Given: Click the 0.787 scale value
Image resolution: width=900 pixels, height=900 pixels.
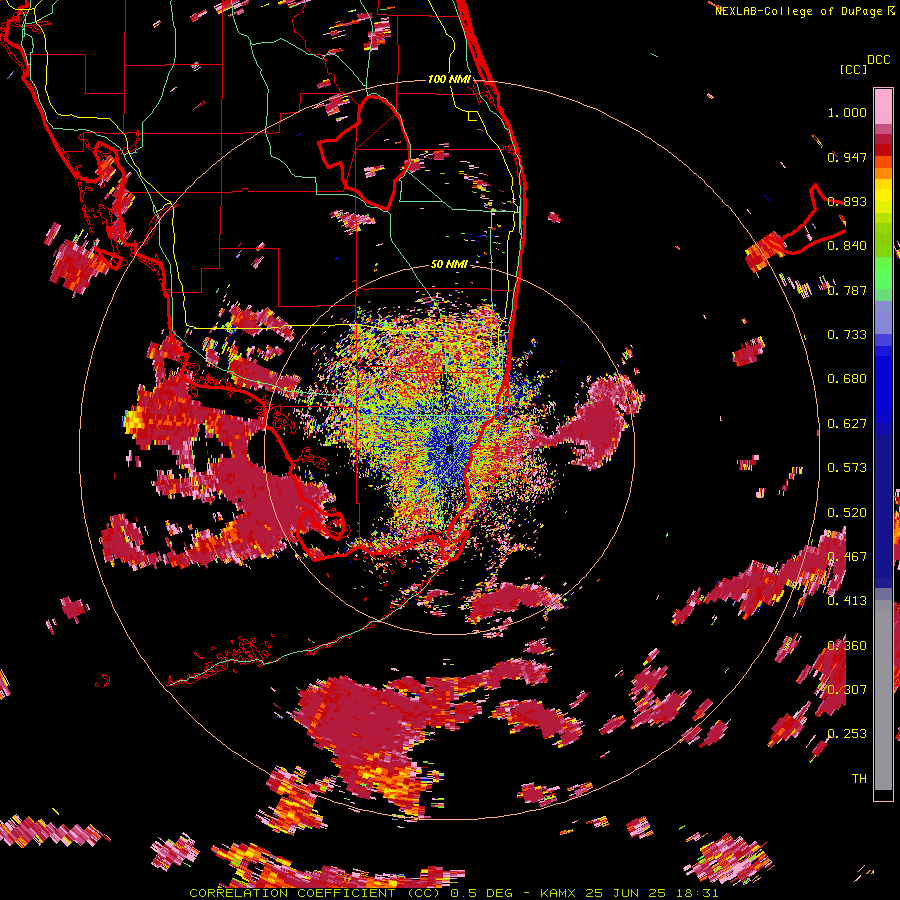Looking at the screenshot, I should pyautogui.click(x=847, y=290).
